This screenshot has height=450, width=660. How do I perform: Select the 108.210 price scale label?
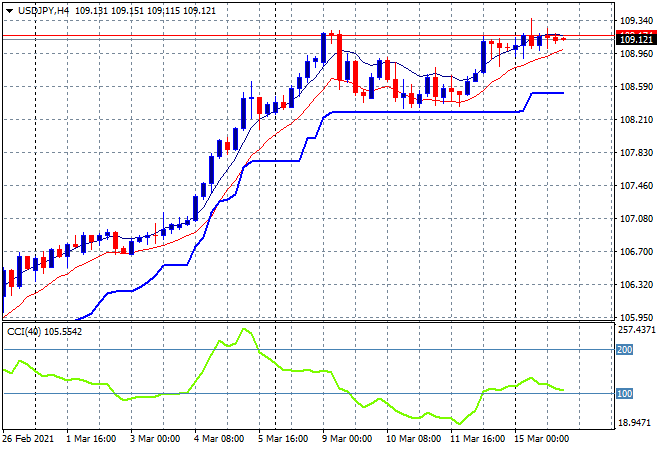click(637, 120)
